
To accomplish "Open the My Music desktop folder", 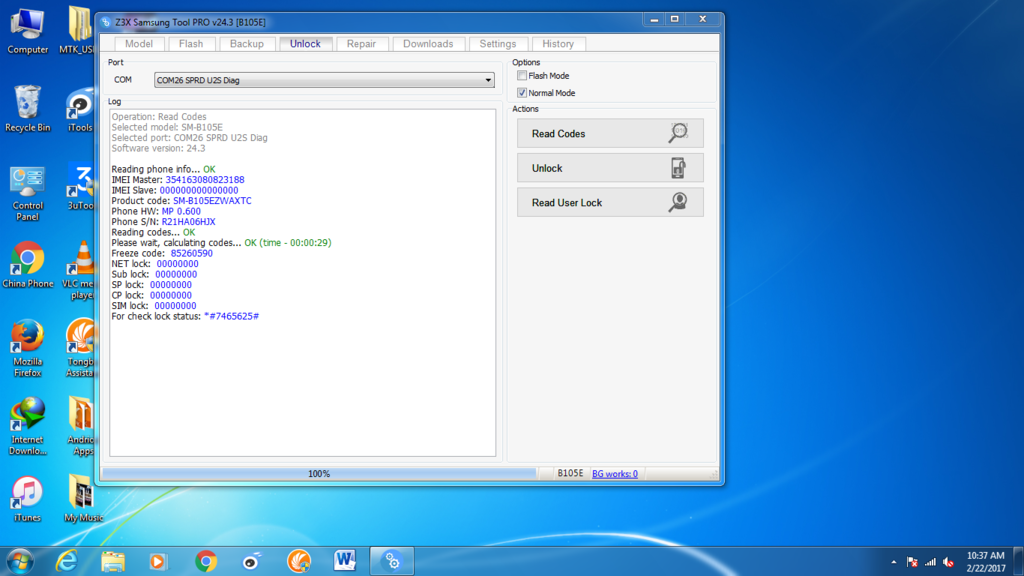I will pyautogui.click(x=83, y=500).
